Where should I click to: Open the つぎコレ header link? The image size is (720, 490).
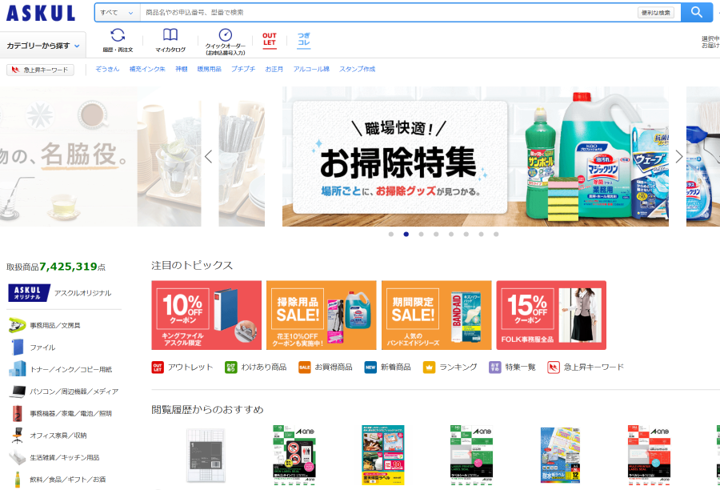pyautogui.click(x=304, y=39)
